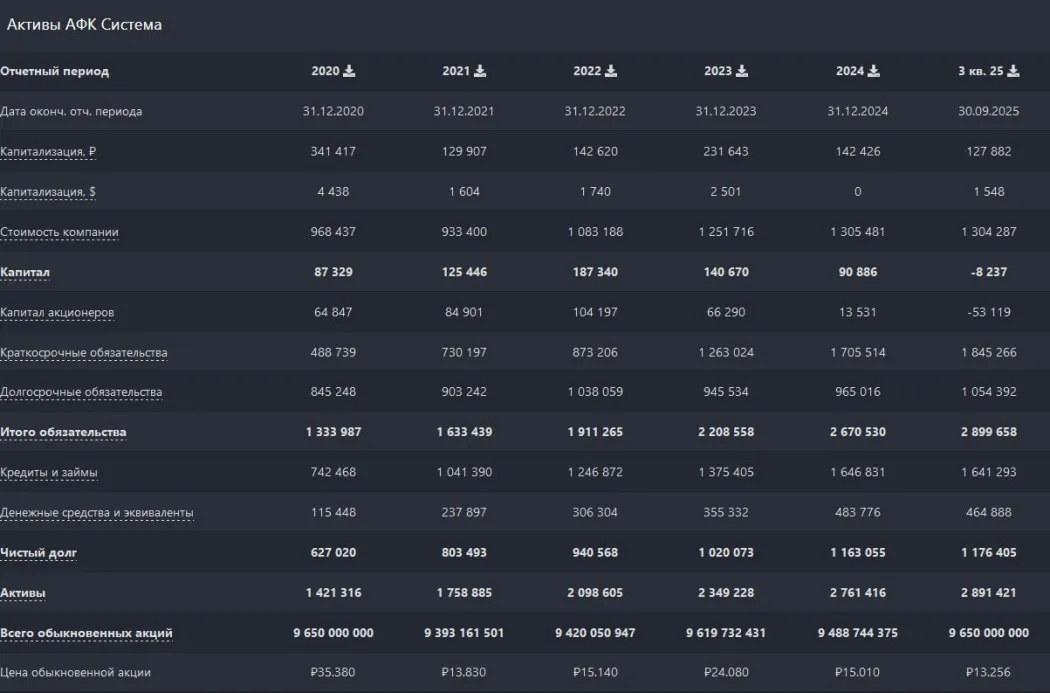Download the 2021 report
Image resolution: width=1050 pixels, height=693 pixels.
pyautogui.click(x=480, y=71)
